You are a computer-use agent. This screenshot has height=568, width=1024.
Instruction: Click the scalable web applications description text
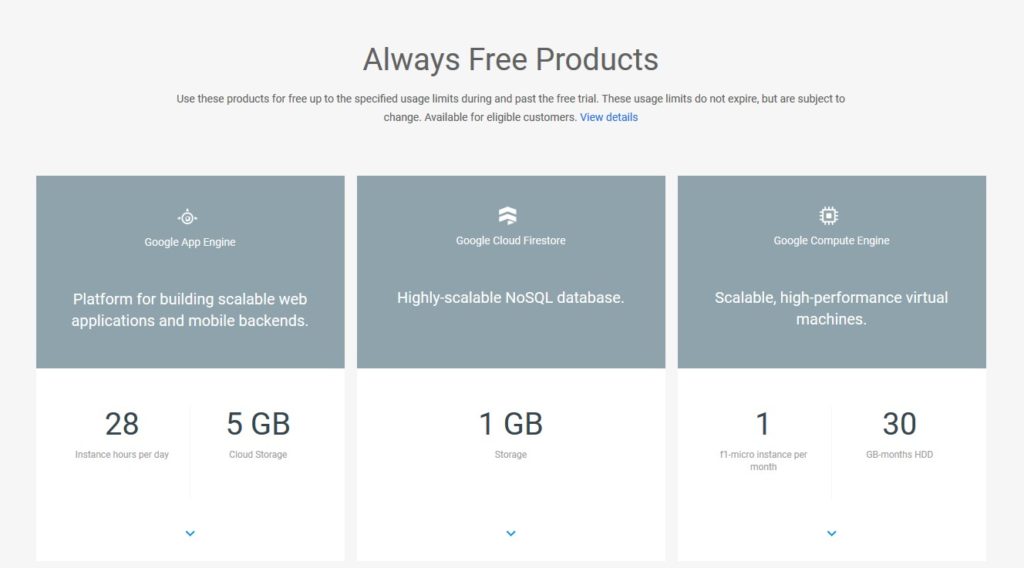(x=190, y=310)
